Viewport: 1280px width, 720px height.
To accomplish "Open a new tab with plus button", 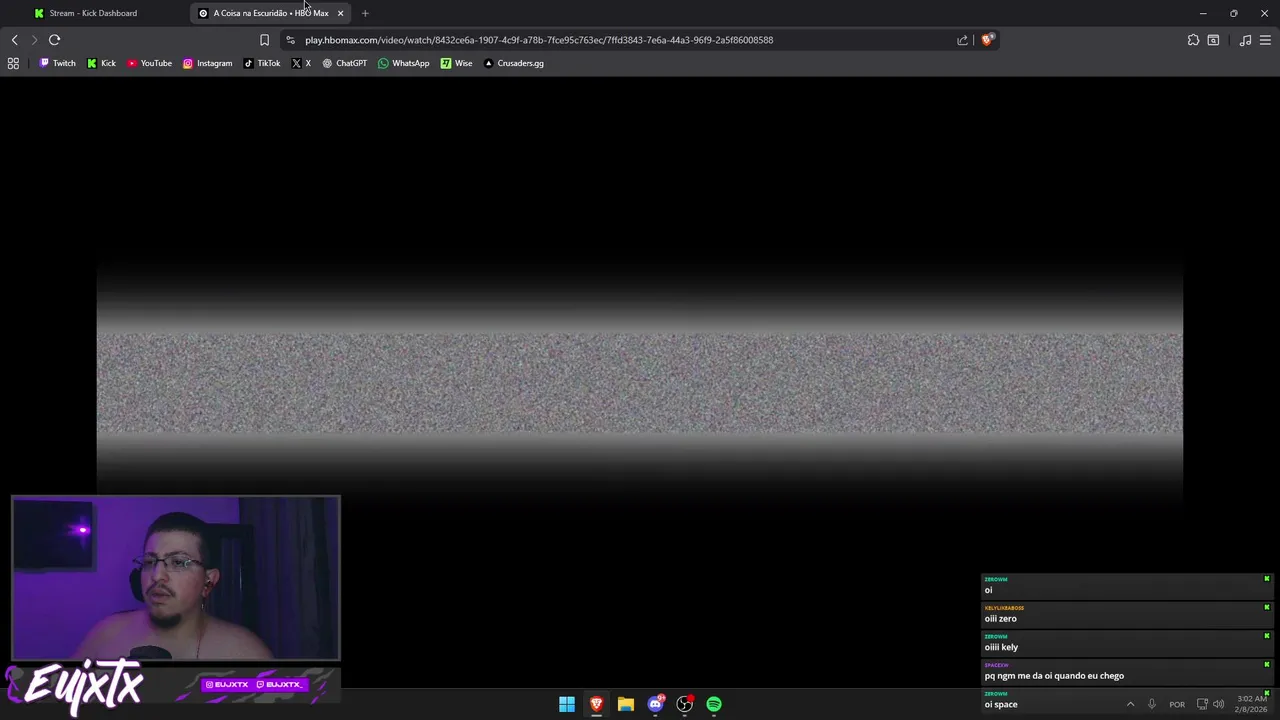I will click(x=365, y=13).
